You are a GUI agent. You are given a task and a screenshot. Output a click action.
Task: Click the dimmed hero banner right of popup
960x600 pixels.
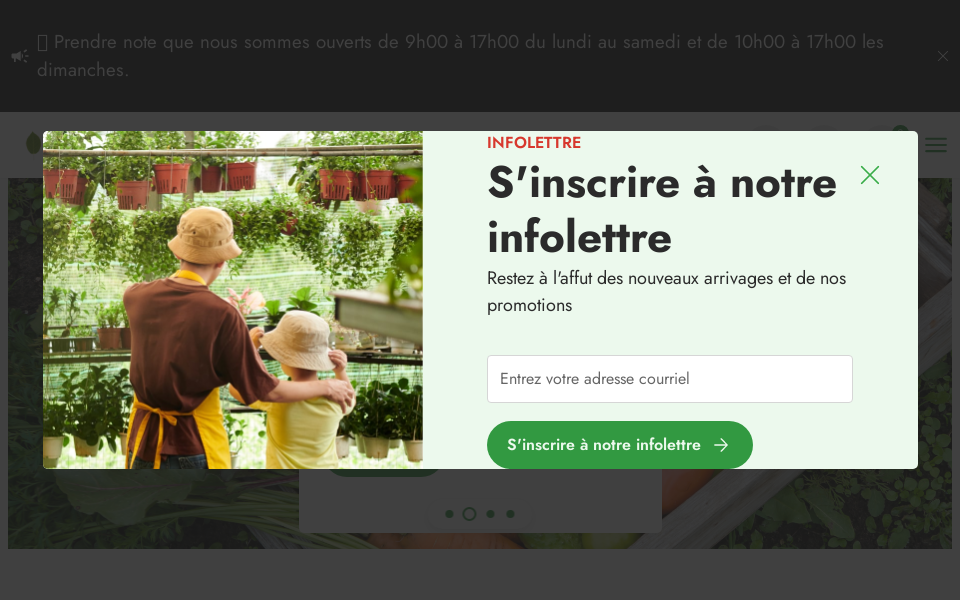935,363
